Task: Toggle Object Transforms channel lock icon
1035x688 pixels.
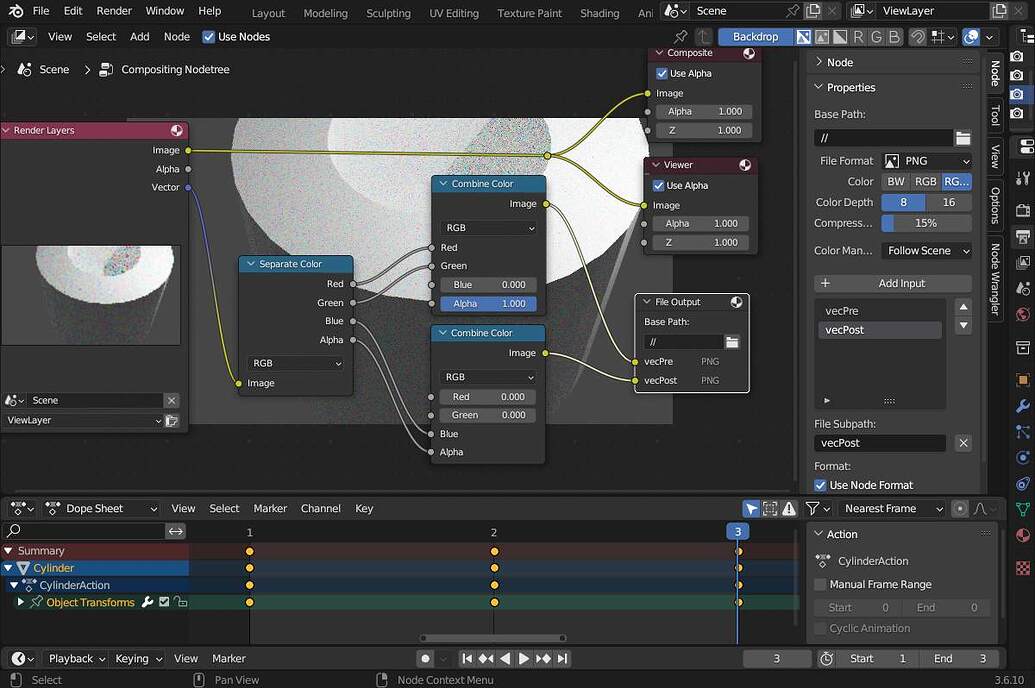Action: pos(180,602)
